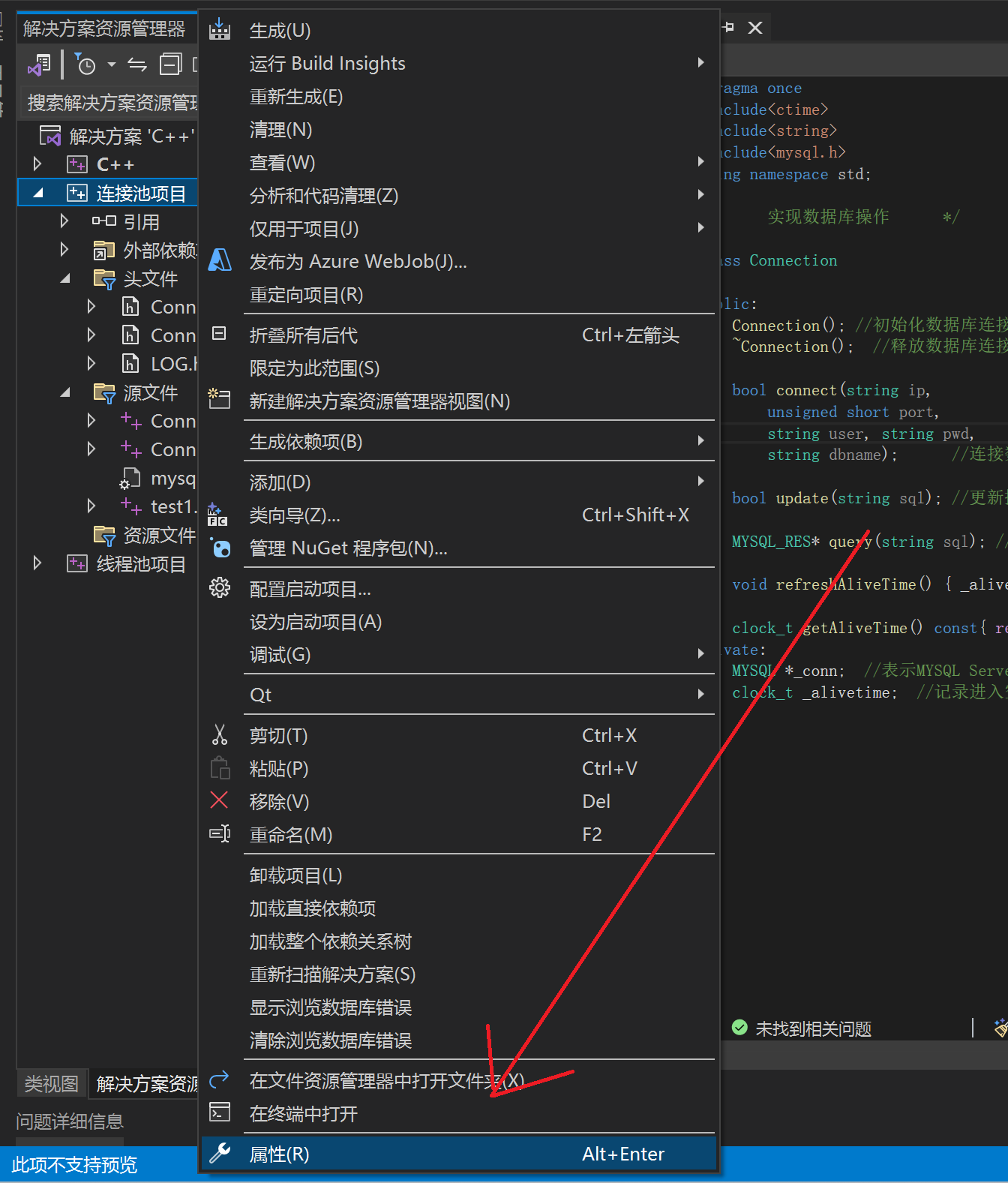This screenshot has width=1008, height=1183.
Task: Choose 限定为此范围(S)
Action: tap(458, 368)
